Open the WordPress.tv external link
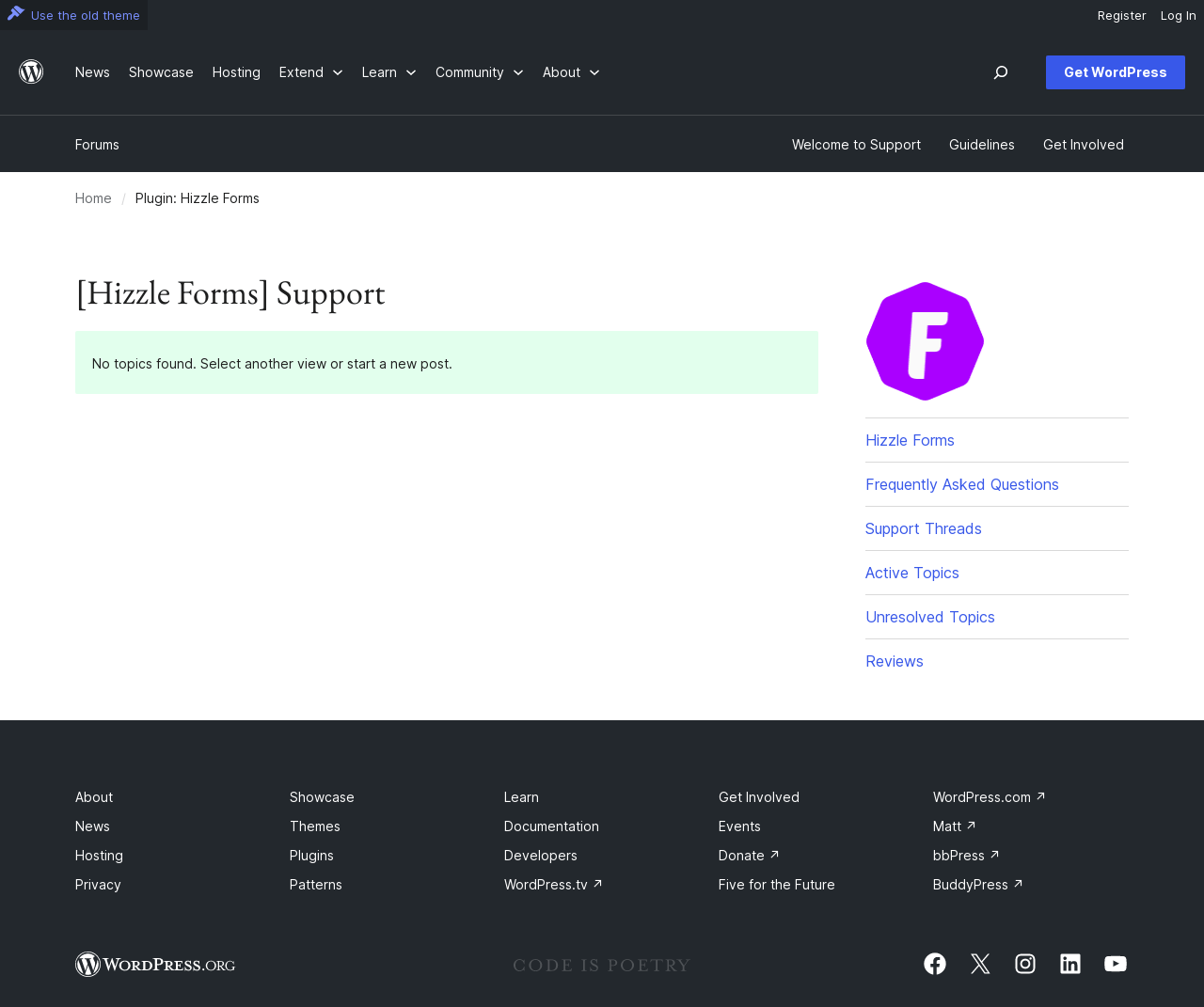Viewport: 1204px width, 1007px height. click(x=553, y=885)
